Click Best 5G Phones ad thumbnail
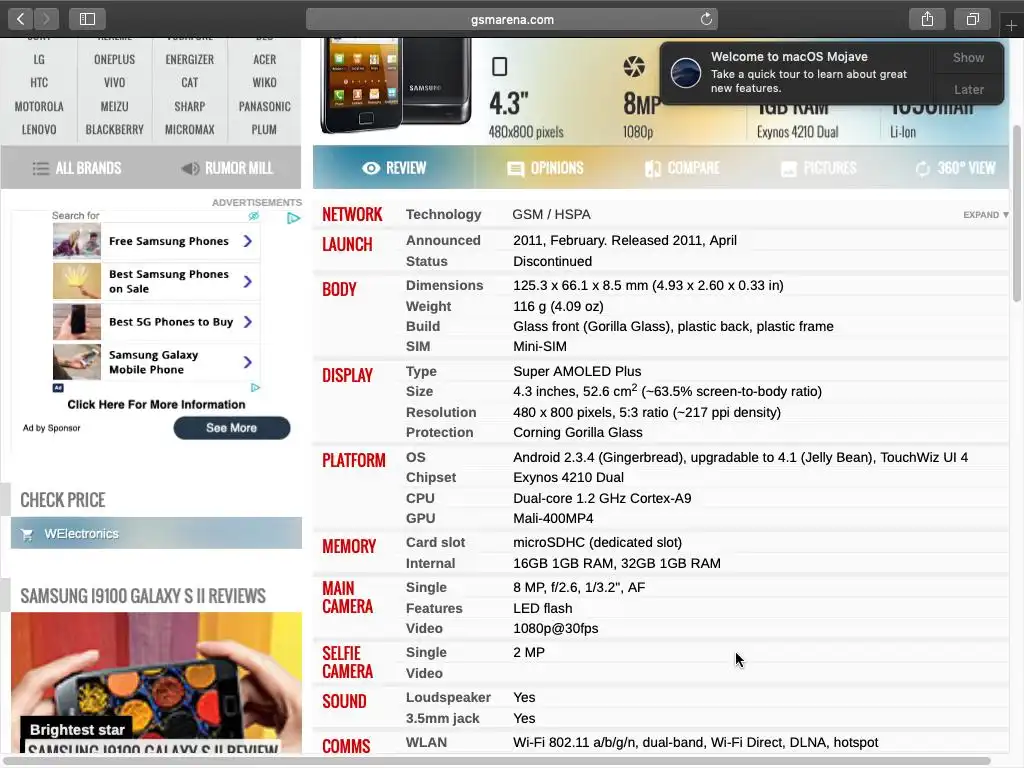 point(77,322)
